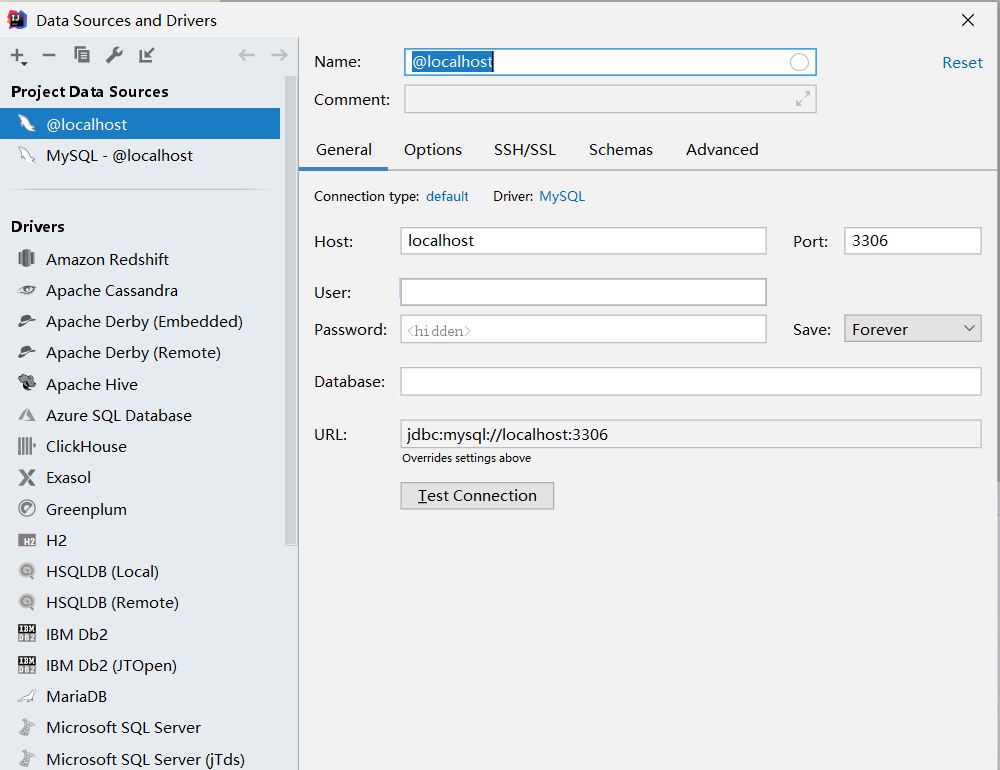Click the HSQLDB (Remote) icon

tap(27, 602)
